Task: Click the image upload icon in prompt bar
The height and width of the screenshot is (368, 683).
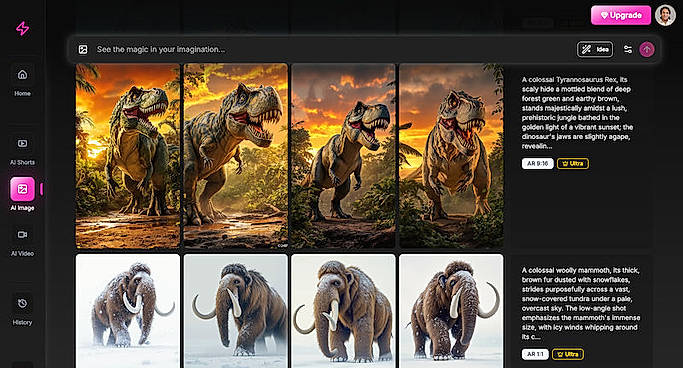Action: click(x=83, y=50)
